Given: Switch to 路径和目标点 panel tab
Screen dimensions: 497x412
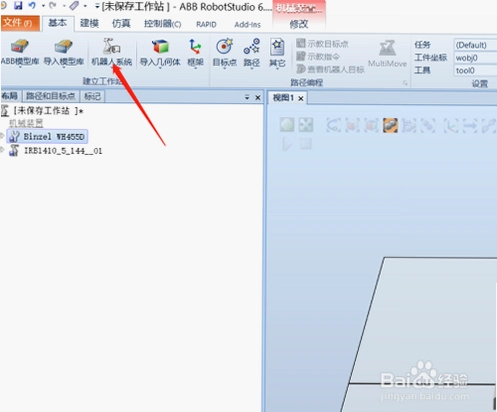Looking at the screenshot, I should 51,96.
